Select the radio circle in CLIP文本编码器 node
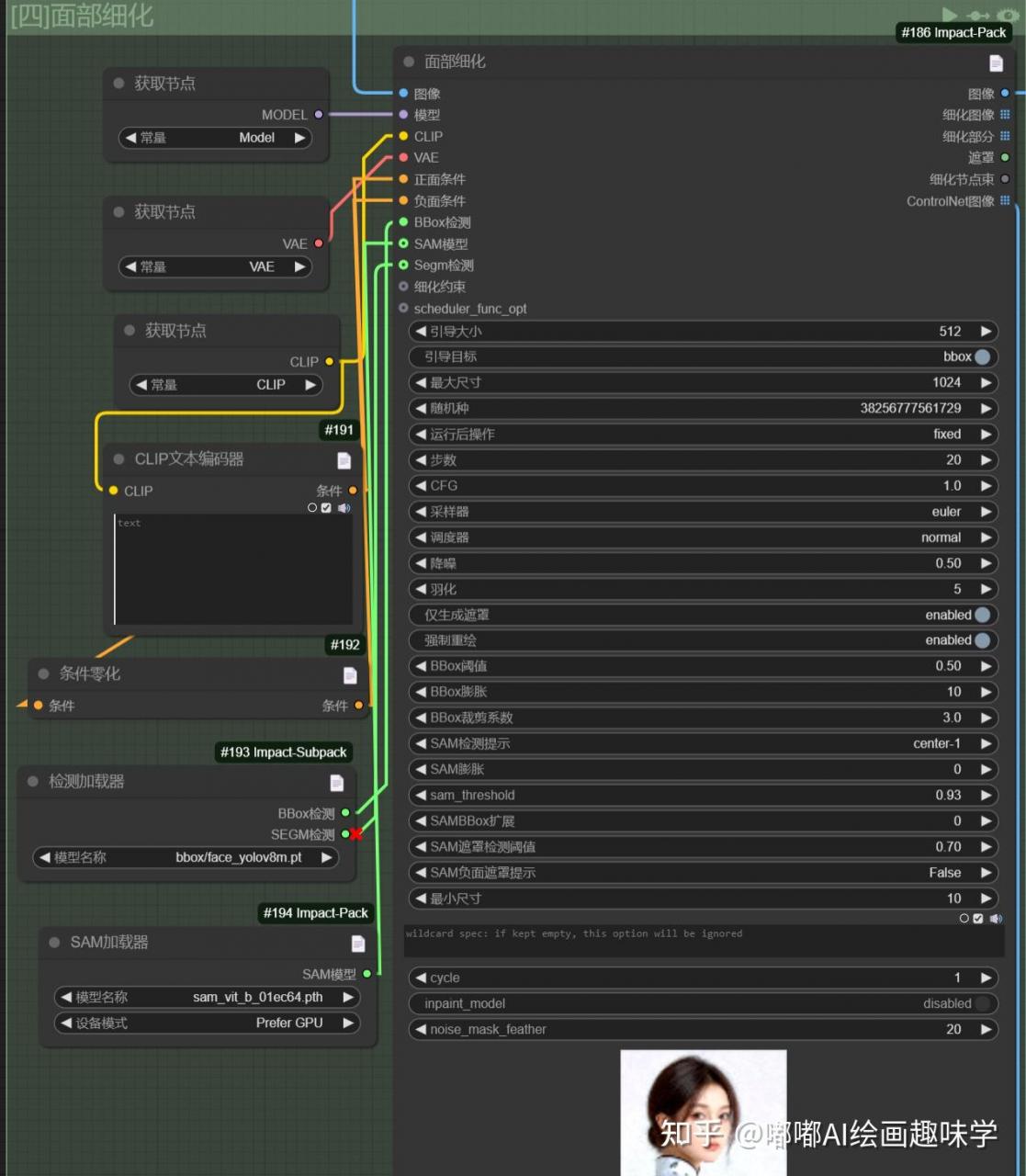This screenshot has width=1026, height=1176. tap(312, 507)
